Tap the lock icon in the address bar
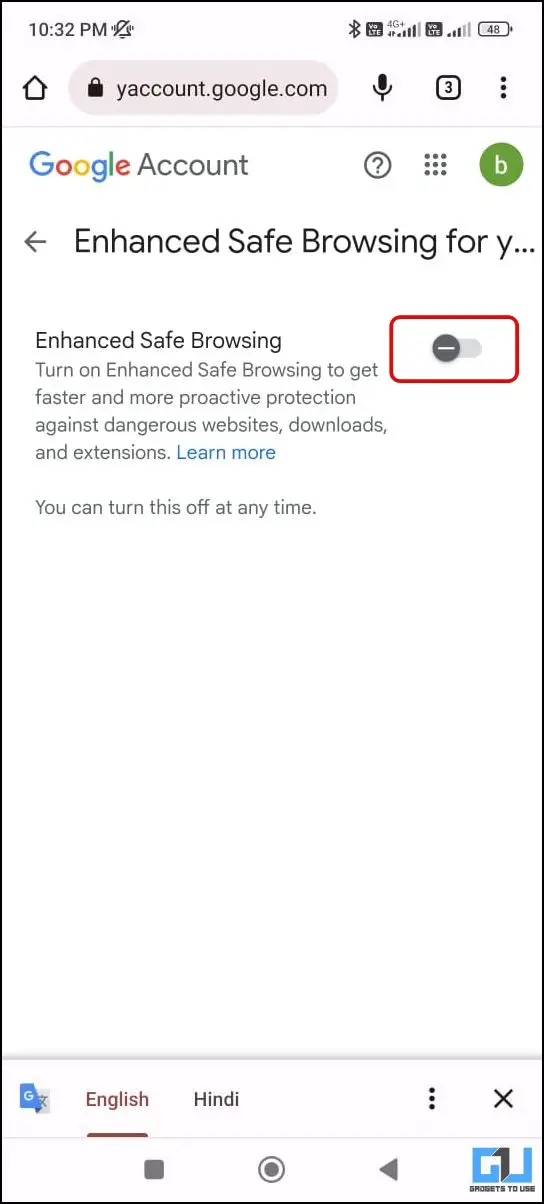This screenshot has width=544, height=1204. coord(96,89)
